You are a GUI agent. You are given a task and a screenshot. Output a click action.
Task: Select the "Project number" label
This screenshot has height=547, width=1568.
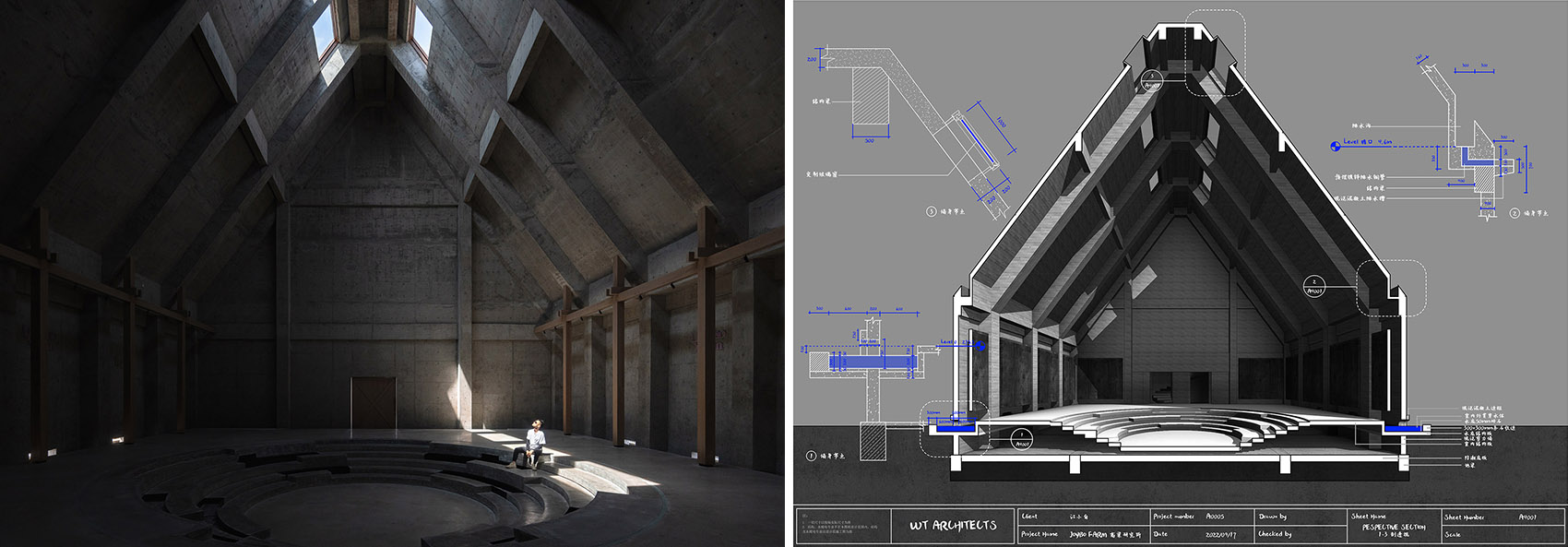click(1173, 517)
